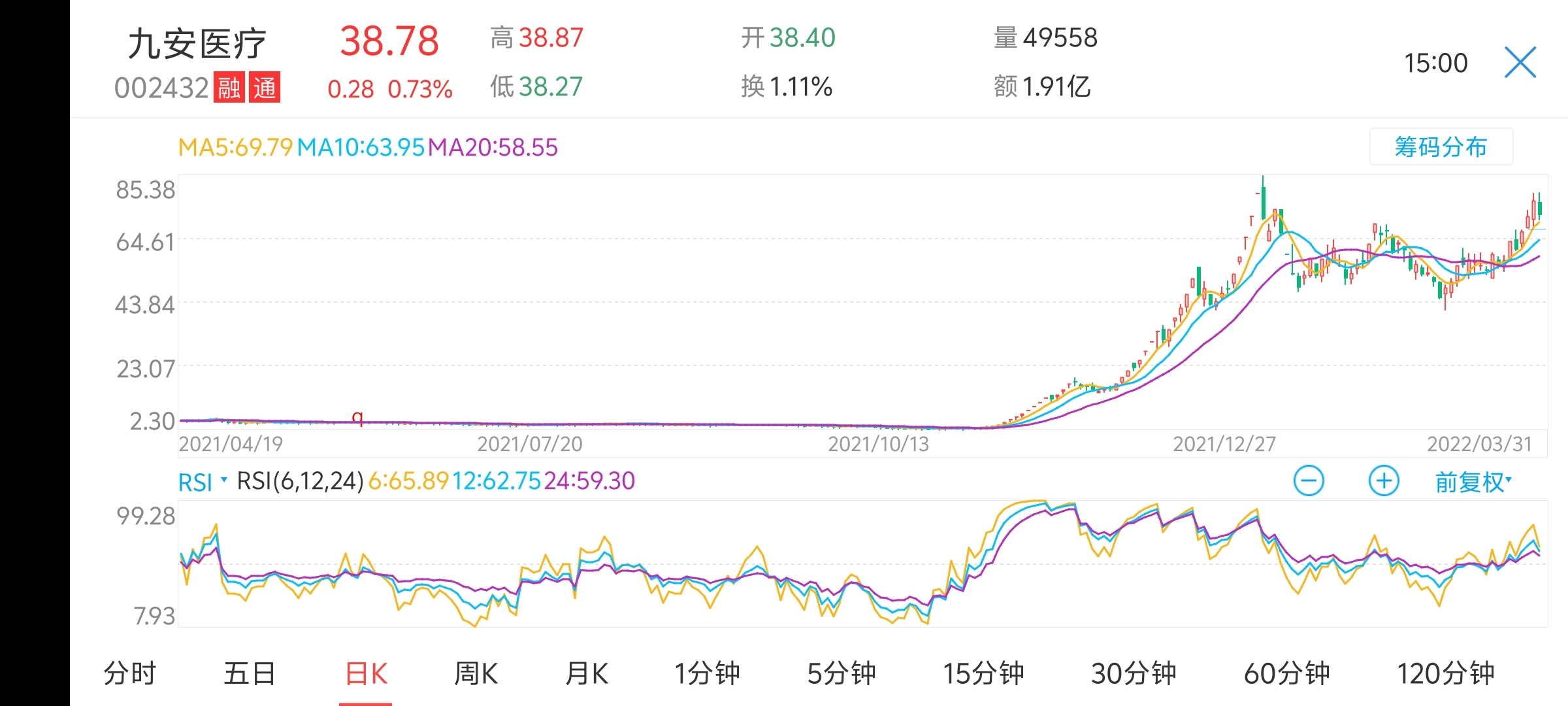Tap the turnover rate 1.11% value
1568x706 pixels.
[x=801, y=86]
